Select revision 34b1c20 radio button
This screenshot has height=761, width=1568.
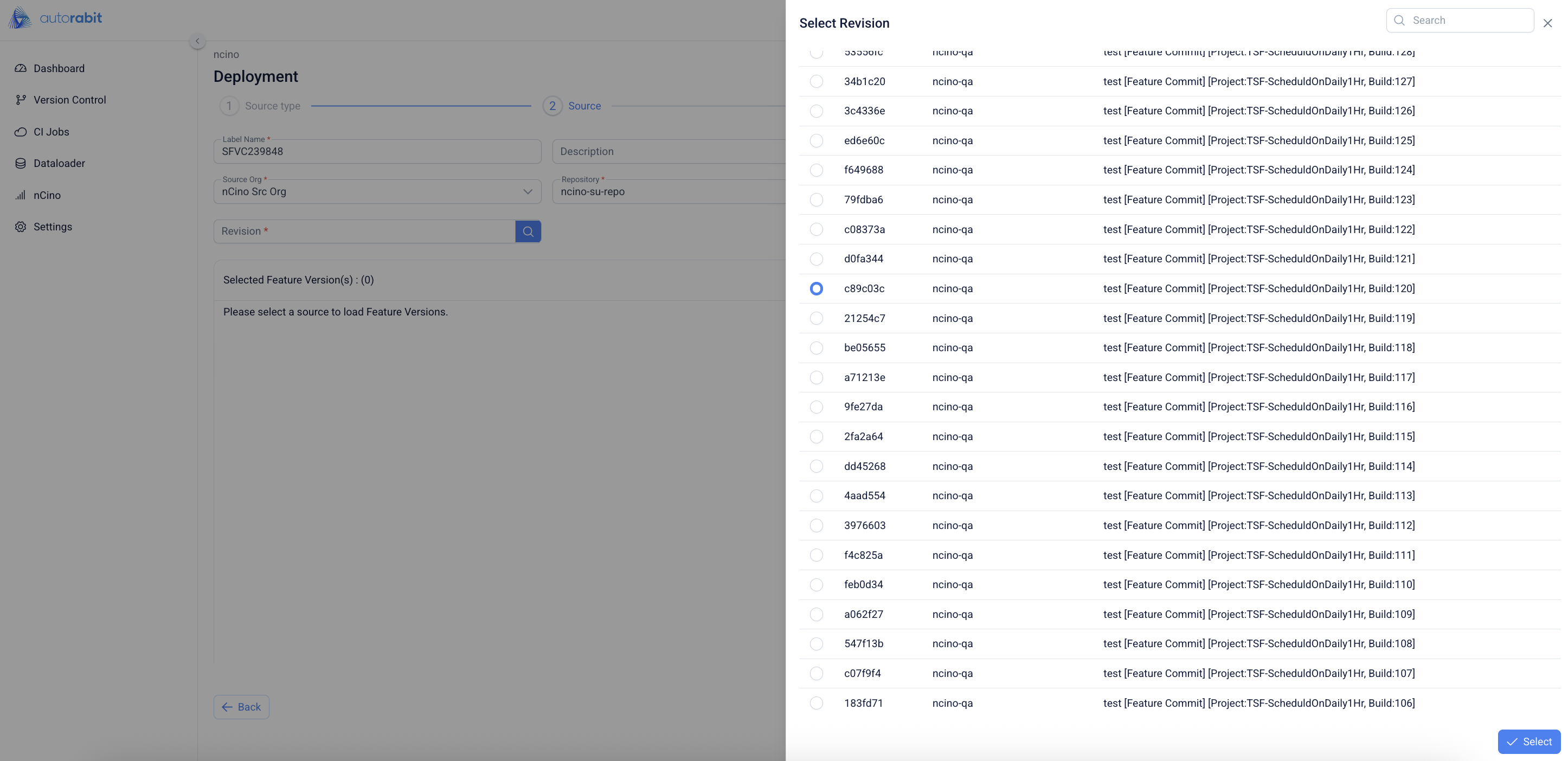click(x=817, y=81)
